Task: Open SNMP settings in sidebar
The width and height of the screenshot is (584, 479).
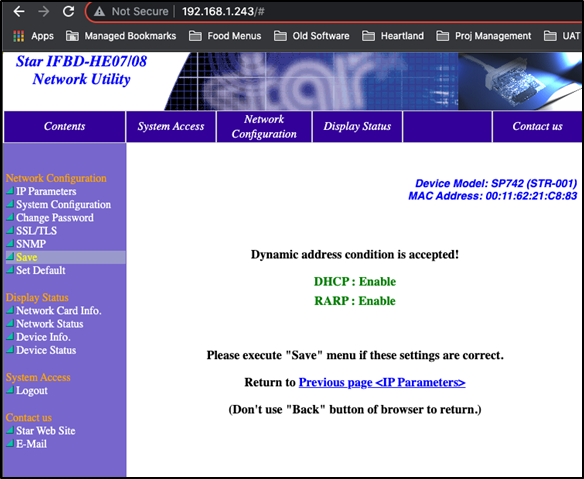Action: 31,244
